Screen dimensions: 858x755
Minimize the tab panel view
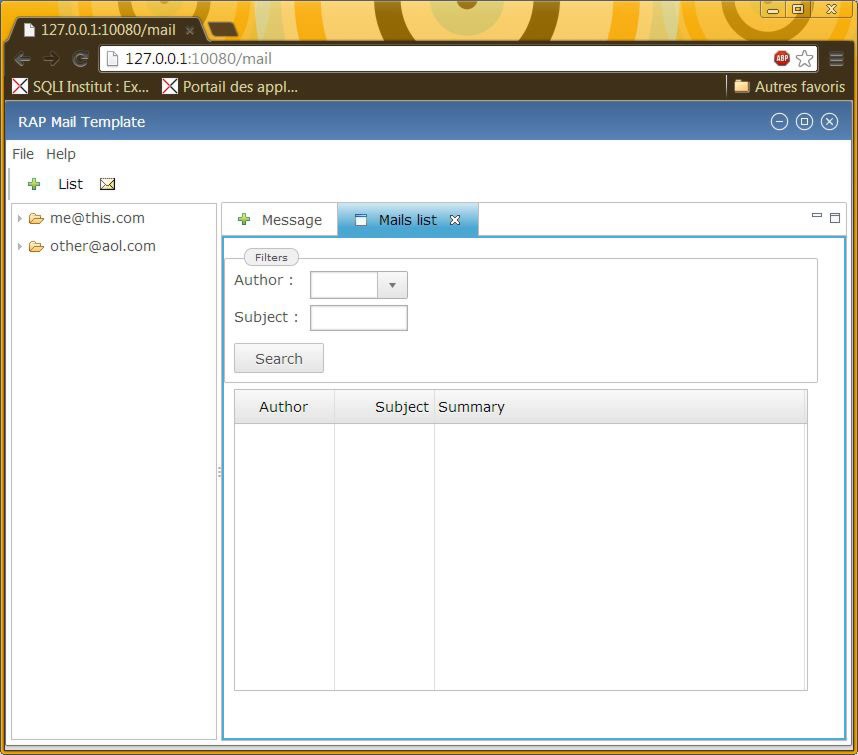point(817,216)
